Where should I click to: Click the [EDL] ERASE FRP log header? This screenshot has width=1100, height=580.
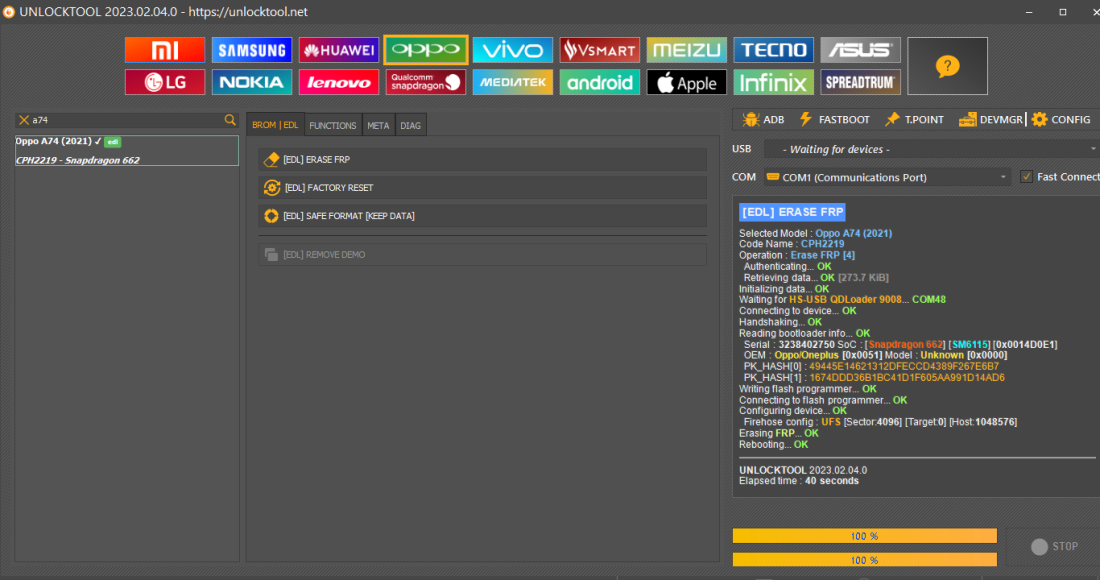[792, 212]
